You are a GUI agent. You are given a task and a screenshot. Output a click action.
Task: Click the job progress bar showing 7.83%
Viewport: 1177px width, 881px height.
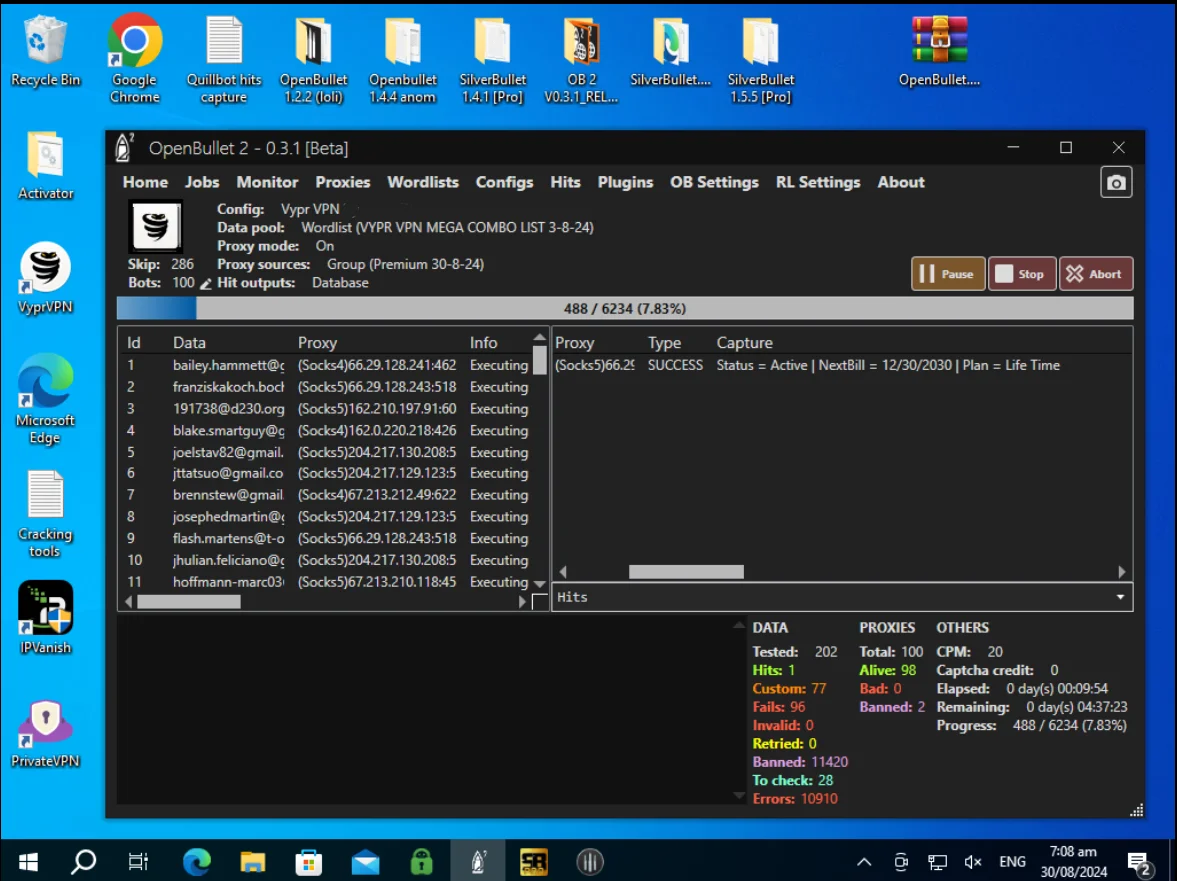tap(625, 308)
